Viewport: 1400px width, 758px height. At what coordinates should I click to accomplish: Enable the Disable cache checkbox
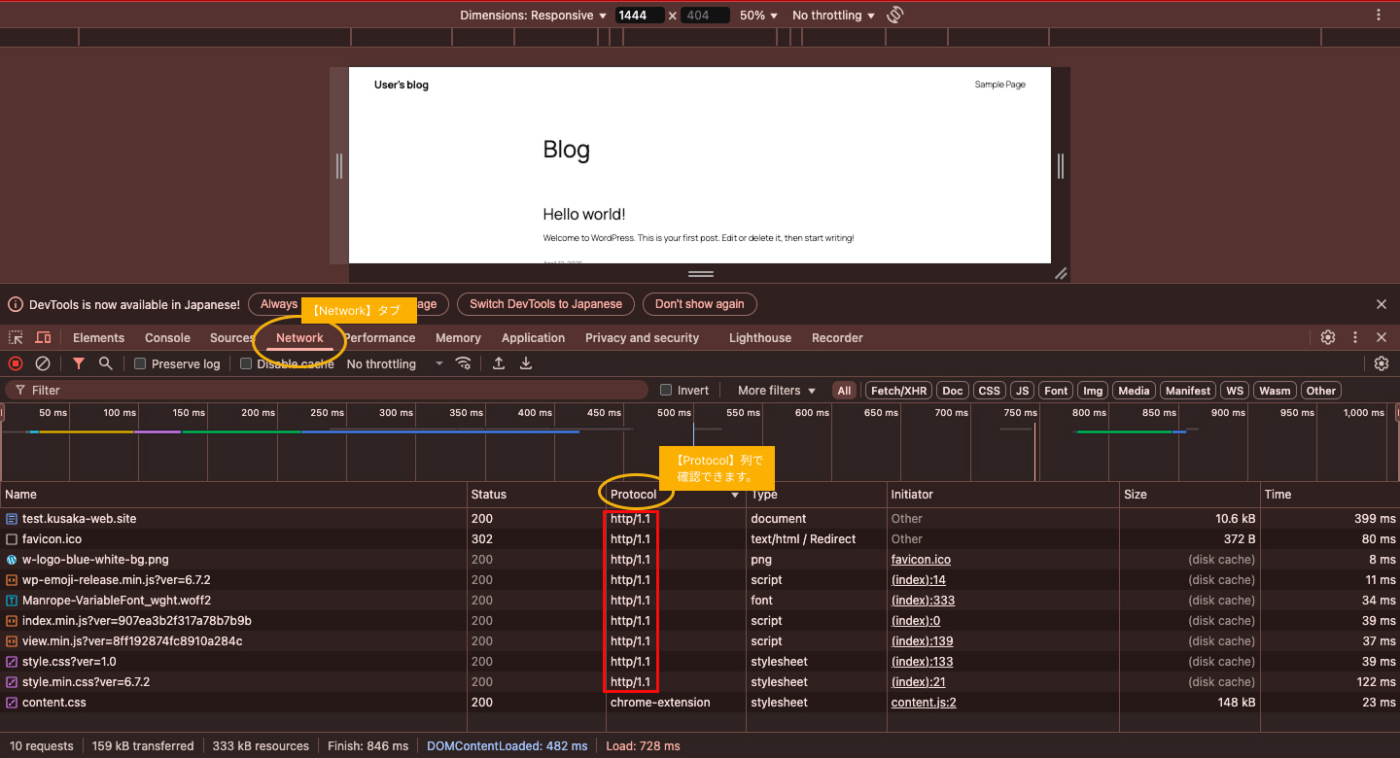pyautogui.click(x=245, y=363)
